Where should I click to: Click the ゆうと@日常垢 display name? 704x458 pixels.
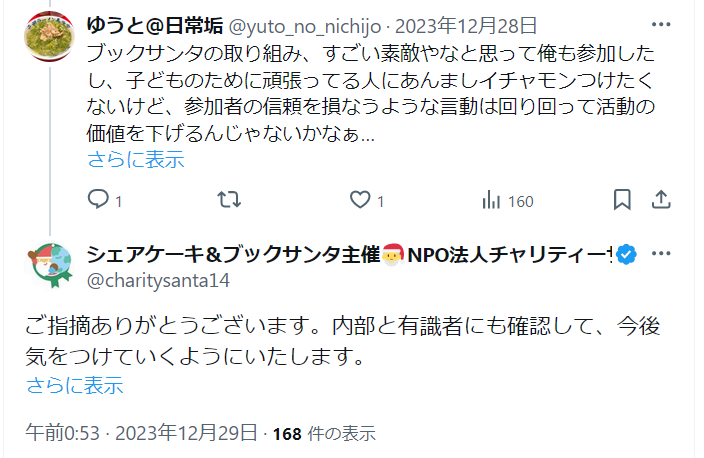coord(154,26)
